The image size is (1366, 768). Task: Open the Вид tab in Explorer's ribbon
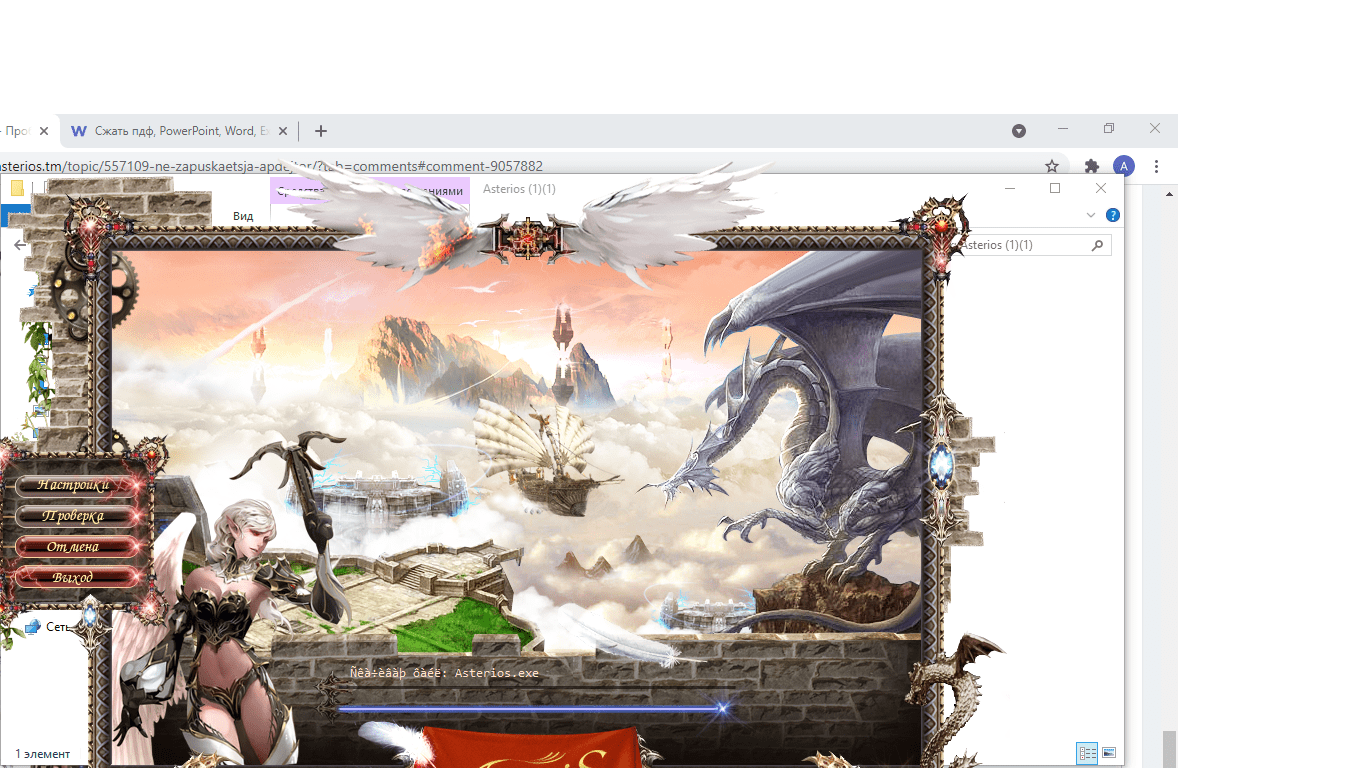coord(243,216)
